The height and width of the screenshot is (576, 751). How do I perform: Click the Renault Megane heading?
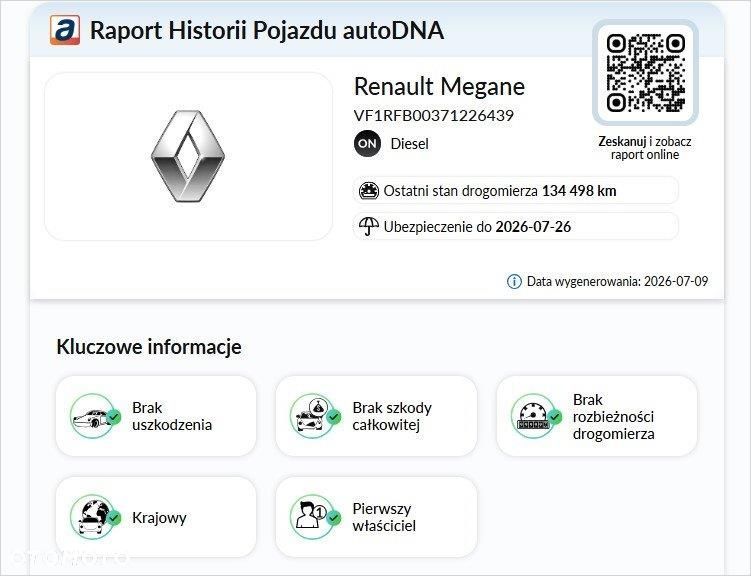(439, 87)
